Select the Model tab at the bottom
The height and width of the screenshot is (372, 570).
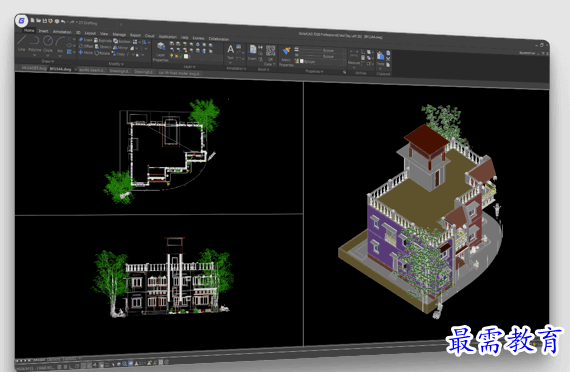(x=39, y=360)
